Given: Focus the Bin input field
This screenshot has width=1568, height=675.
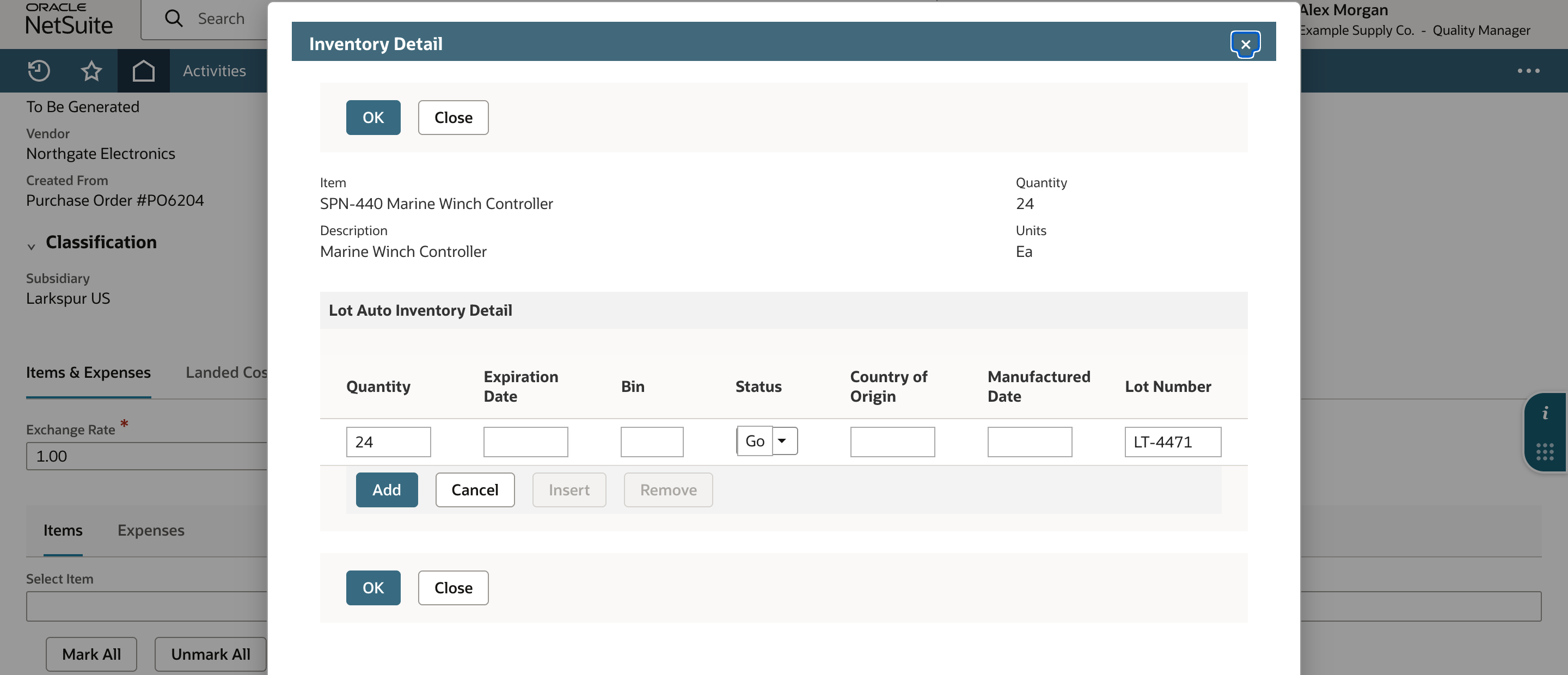Looking at the screenshot, I should click(652, 442).
